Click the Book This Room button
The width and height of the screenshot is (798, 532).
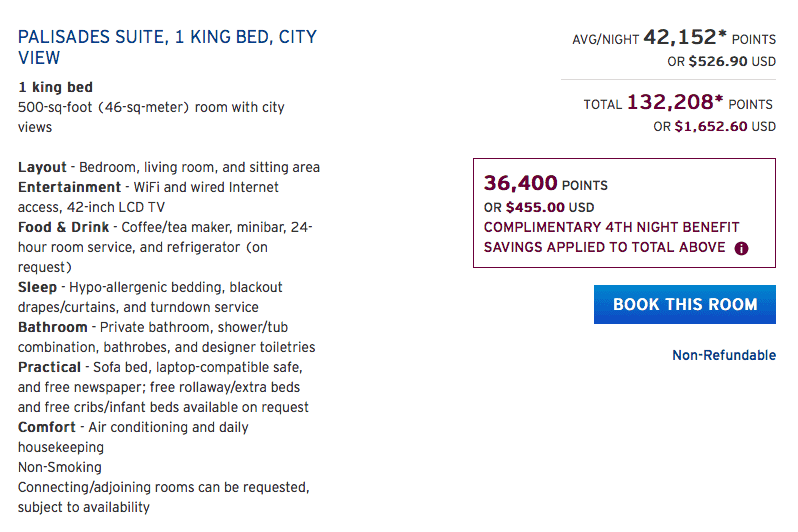[685, 304]
